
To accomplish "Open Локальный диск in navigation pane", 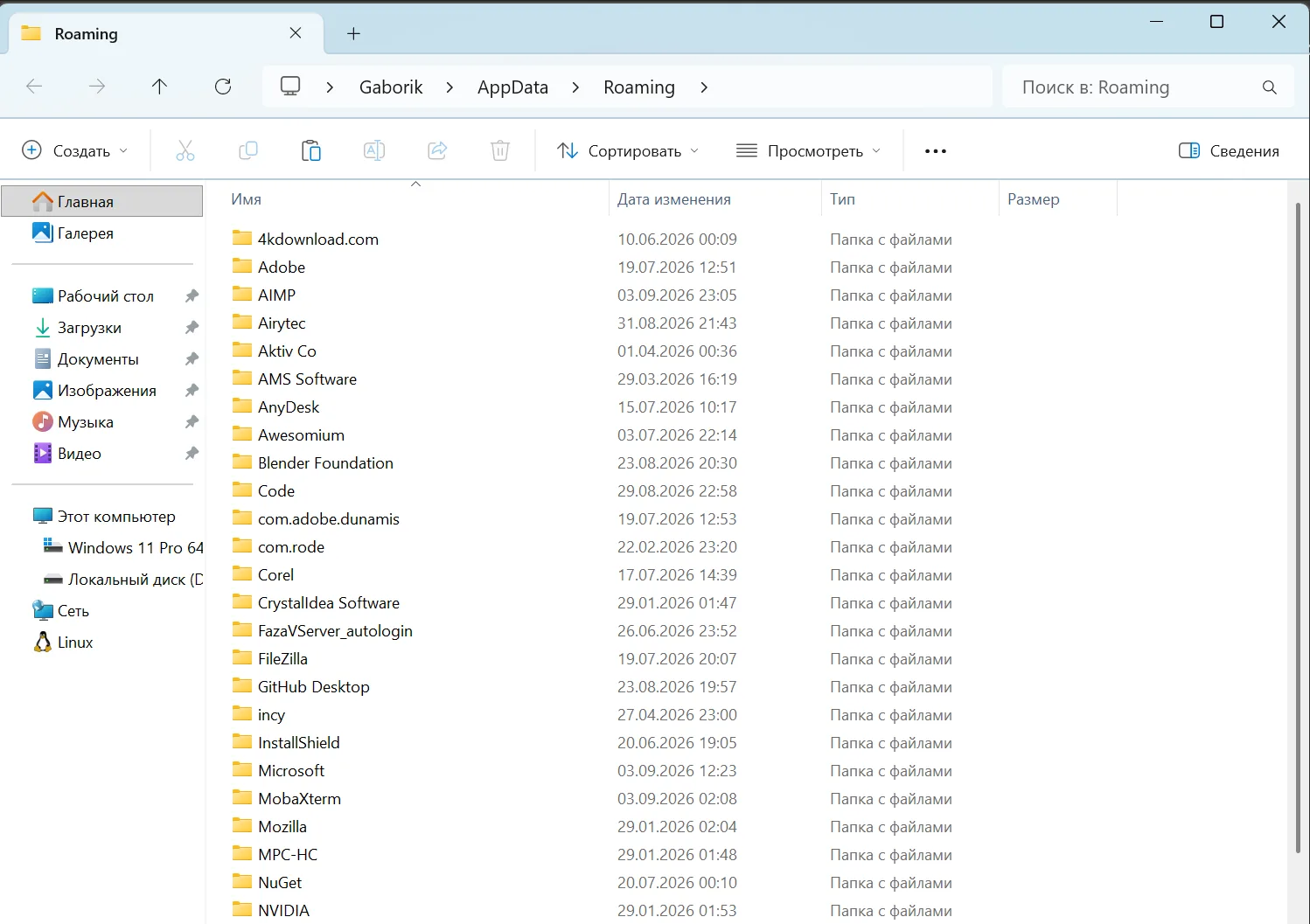I will (136, 580).
